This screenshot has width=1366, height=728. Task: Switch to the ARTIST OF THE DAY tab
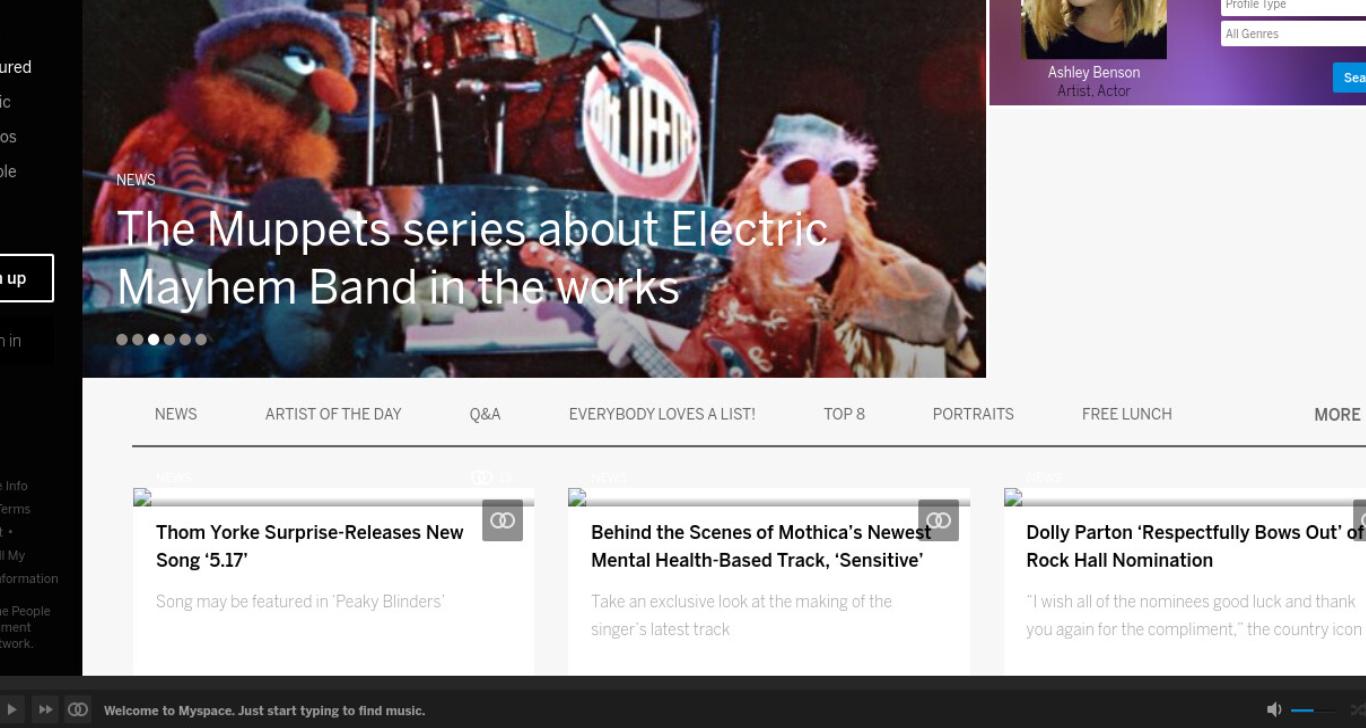pos(333,414)
